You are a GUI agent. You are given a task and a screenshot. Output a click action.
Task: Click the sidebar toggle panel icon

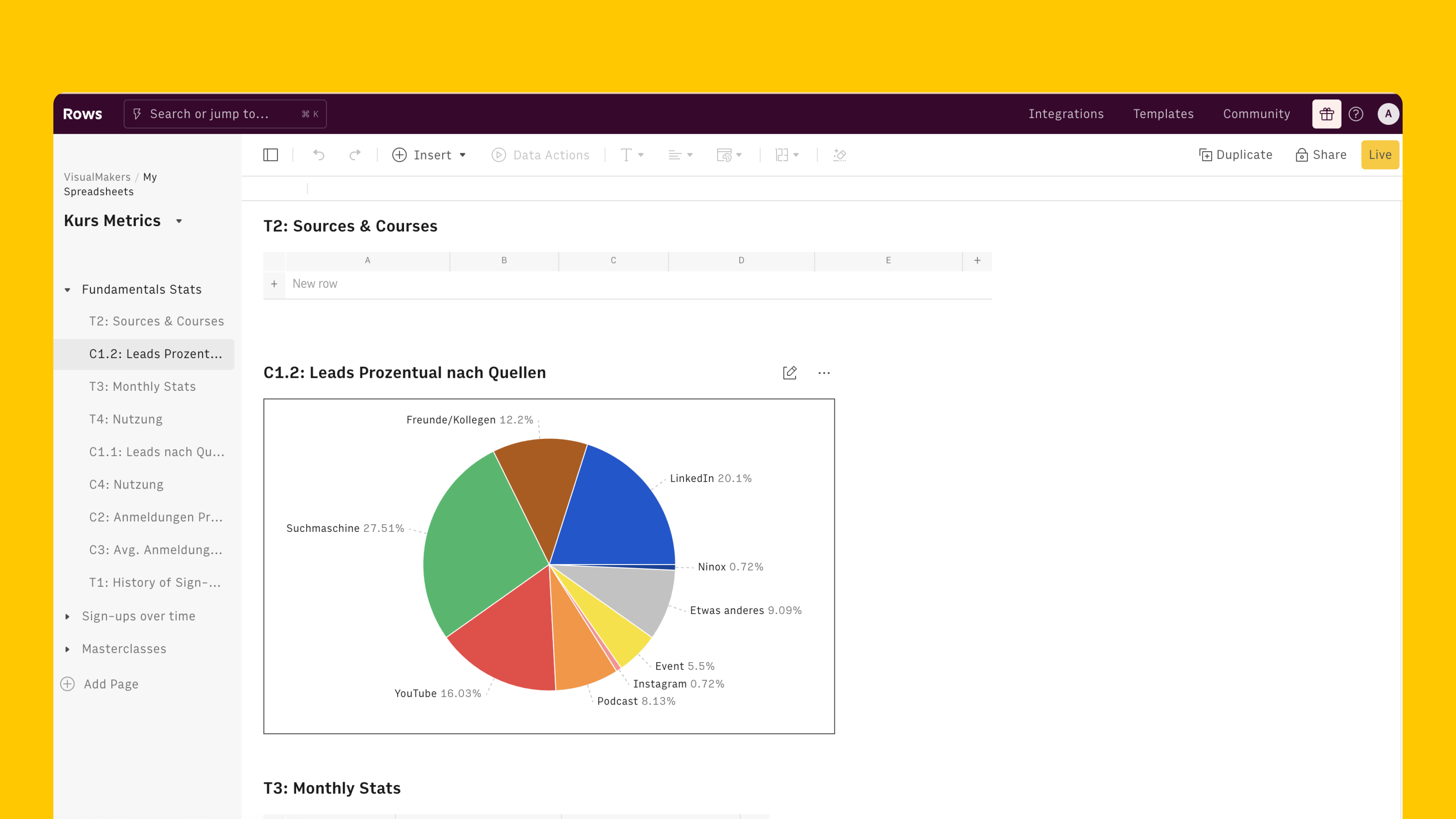tap(271, 155)
